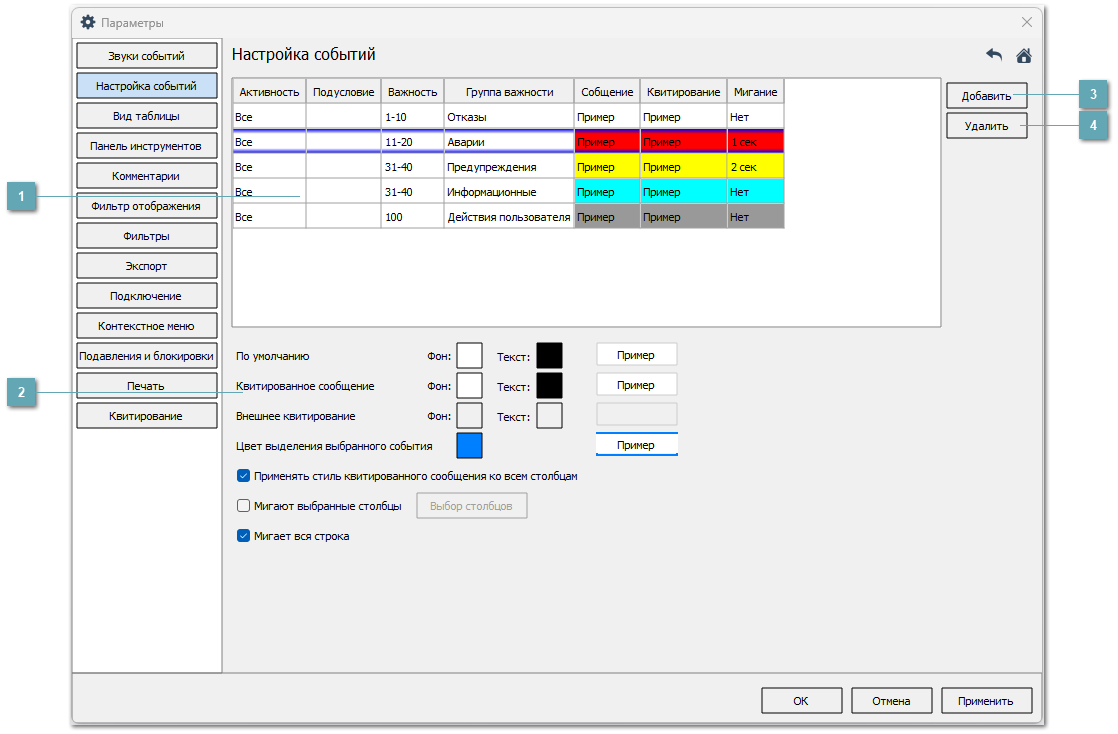
Task: Click the 'Важность' column header
Action: 412,92
